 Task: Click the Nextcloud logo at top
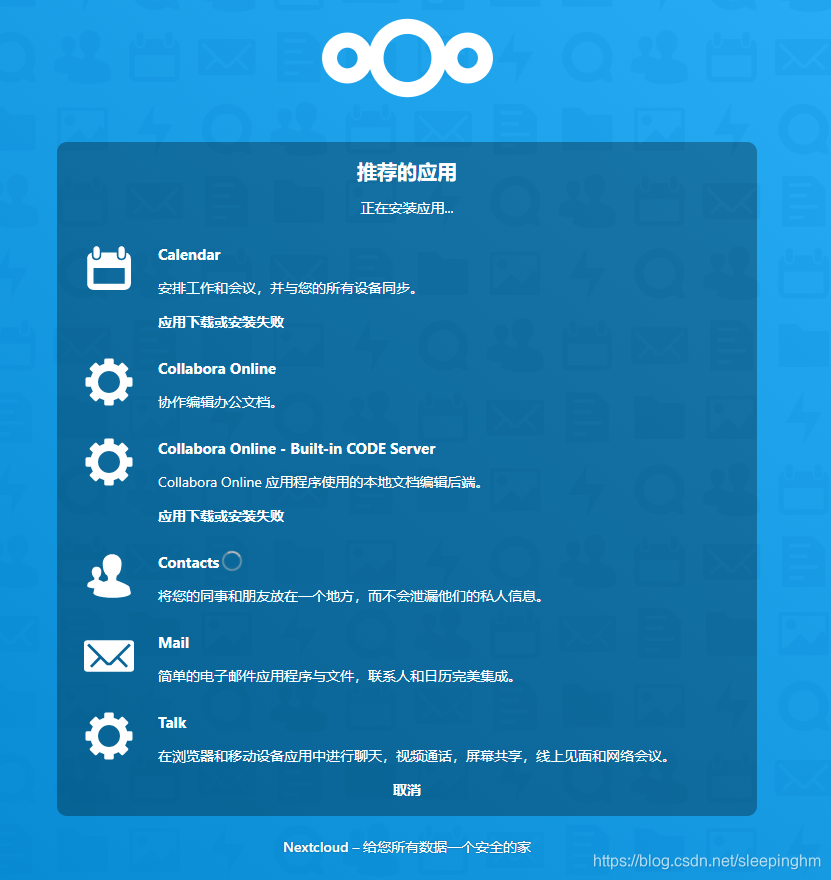pos(407,58)
